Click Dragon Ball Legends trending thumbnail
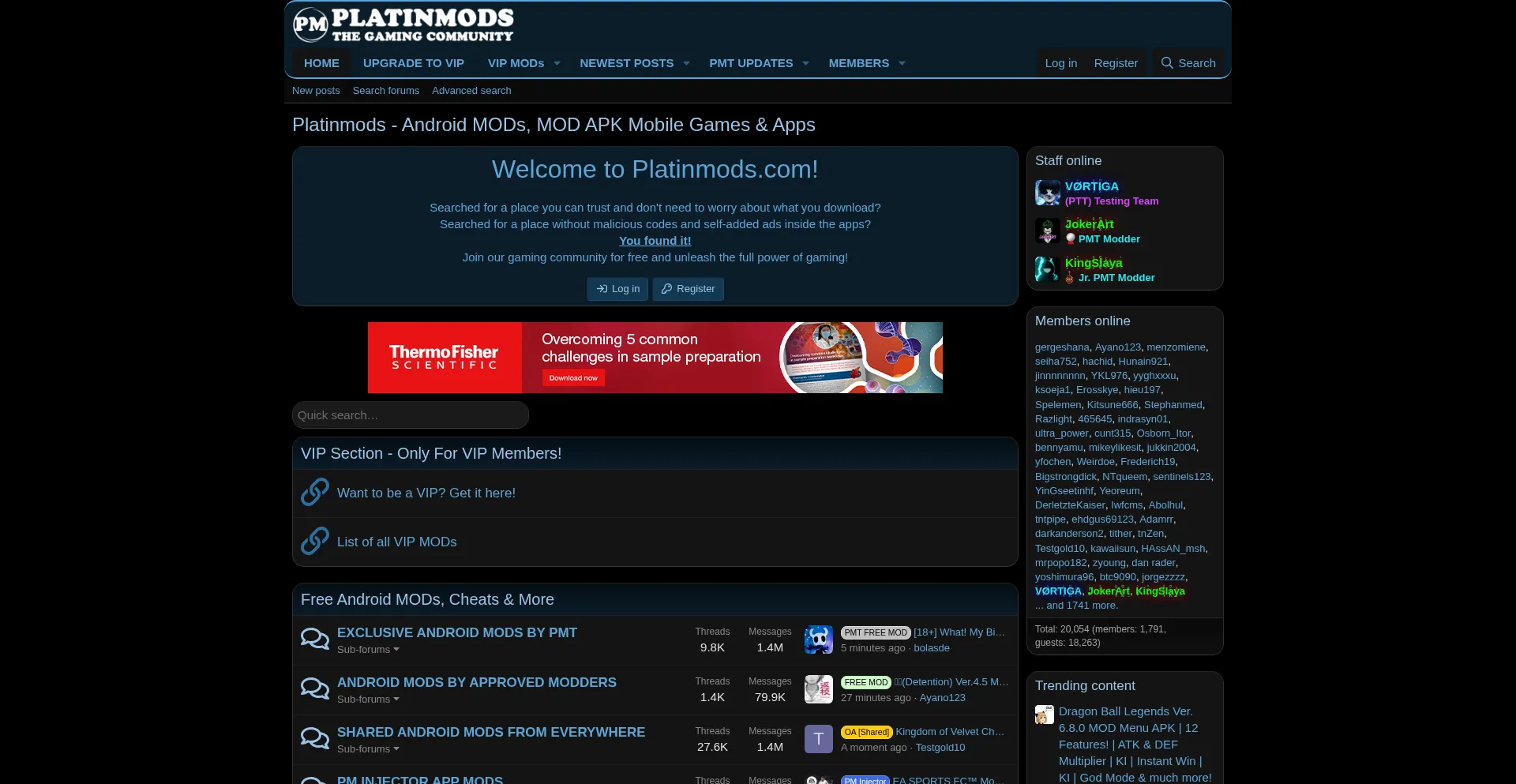 [x=1045, y=715]
